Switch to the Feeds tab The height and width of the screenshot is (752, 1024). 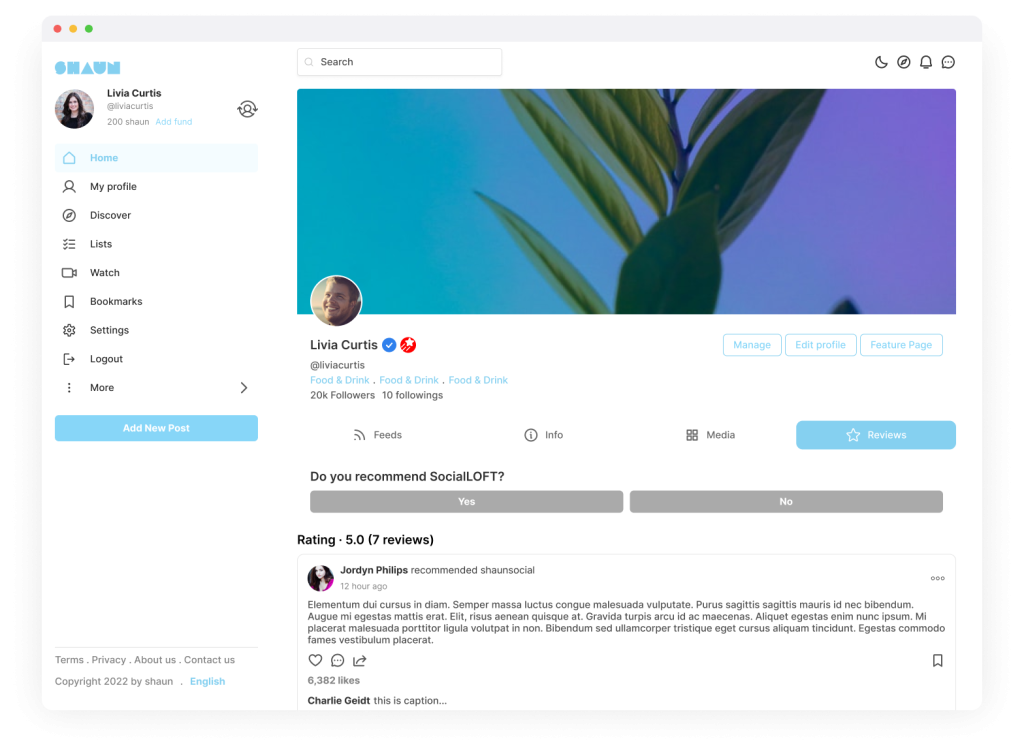pyautogui.click(x=377, y=435)
